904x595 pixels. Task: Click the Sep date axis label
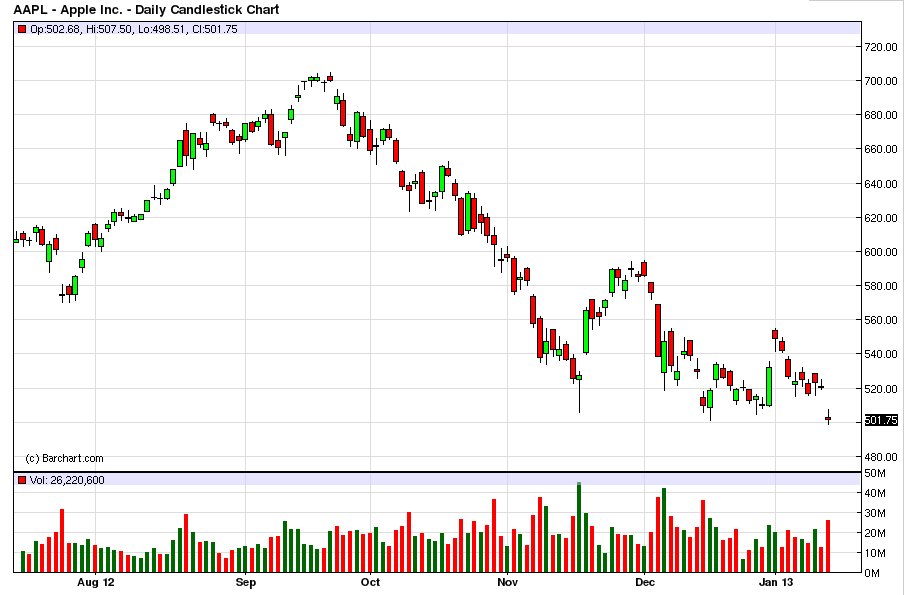246,582
